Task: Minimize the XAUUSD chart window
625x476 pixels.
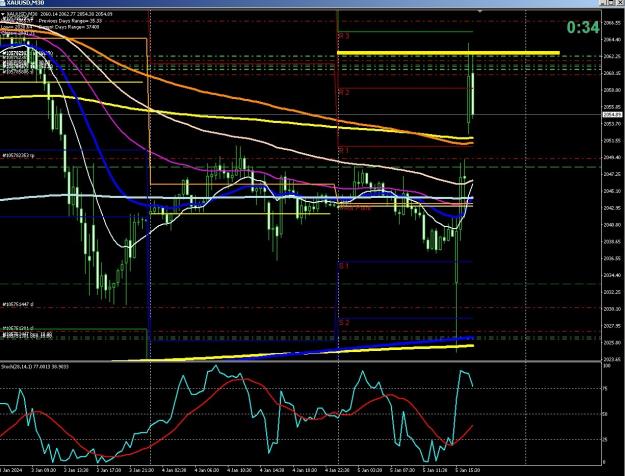Action: (604, 3)
